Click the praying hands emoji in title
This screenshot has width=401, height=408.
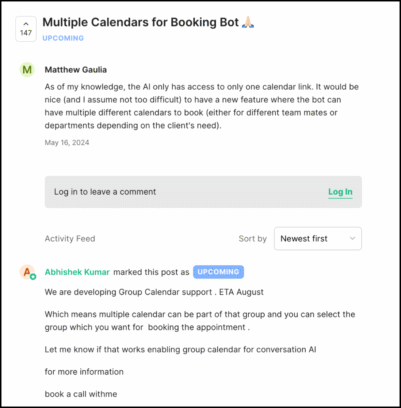[x=248, y=22]
